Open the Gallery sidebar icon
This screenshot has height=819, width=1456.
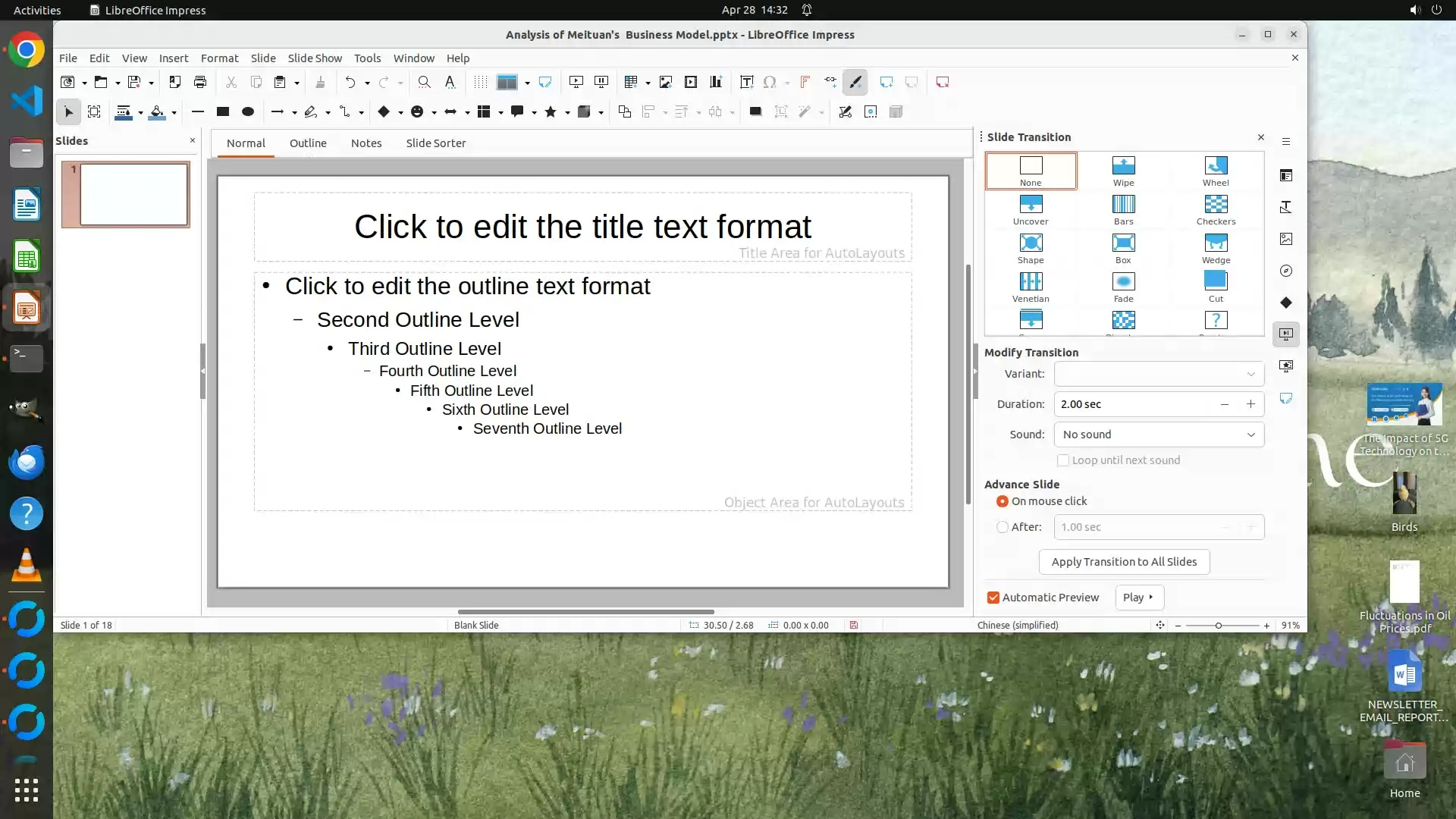[1285, 239]
